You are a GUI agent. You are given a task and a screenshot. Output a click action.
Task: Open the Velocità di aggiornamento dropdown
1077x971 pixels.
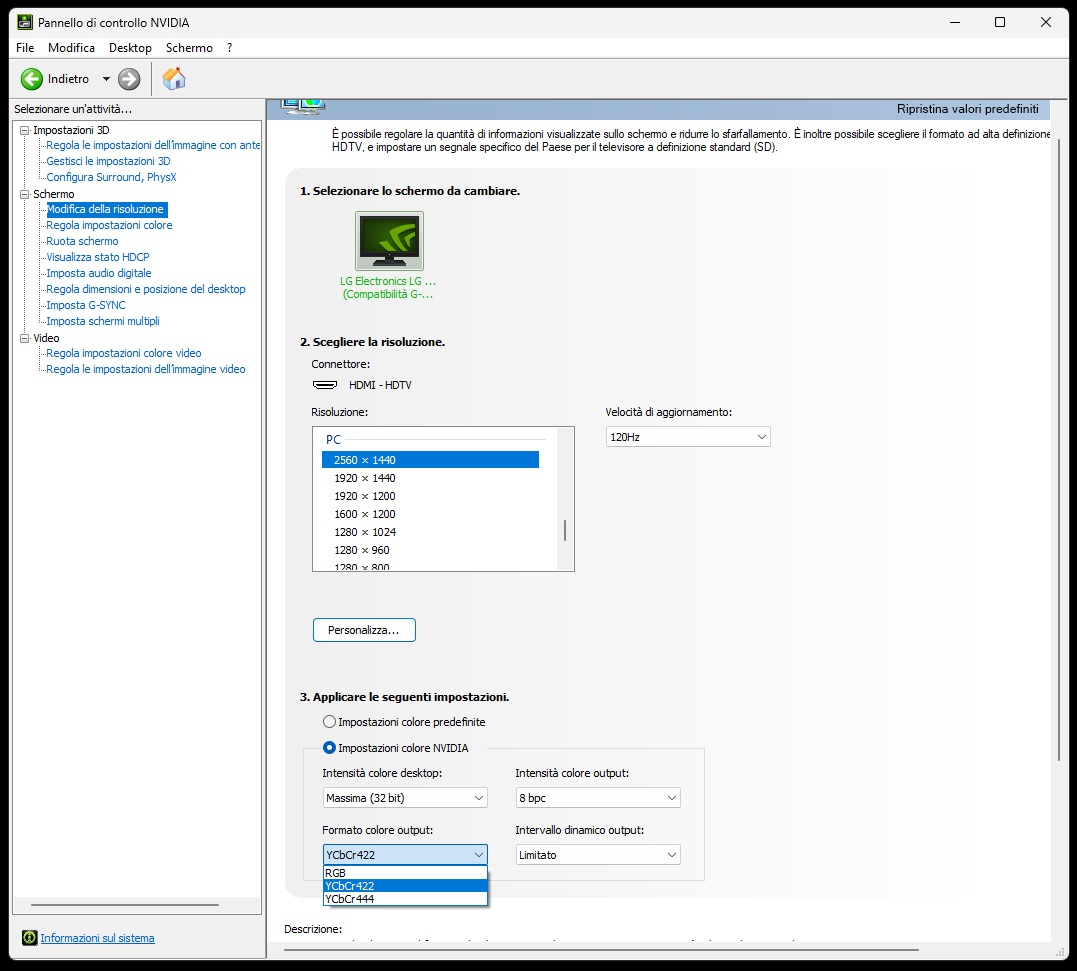click(x=688, y=437)
